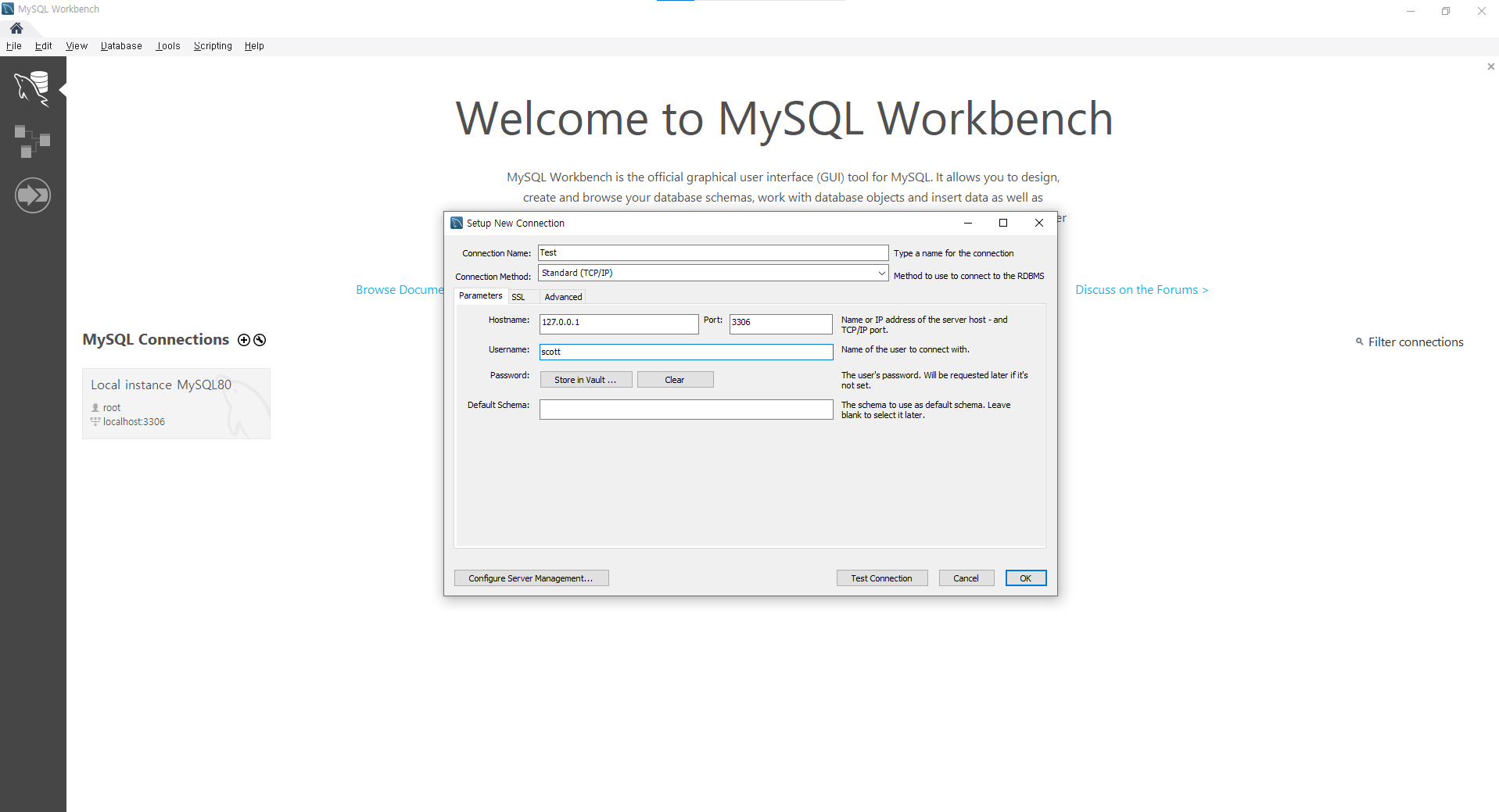Viewport: 1499px width, 812px height.
Task: Click localhost:3306 text on connection tile
Action: 134,422
